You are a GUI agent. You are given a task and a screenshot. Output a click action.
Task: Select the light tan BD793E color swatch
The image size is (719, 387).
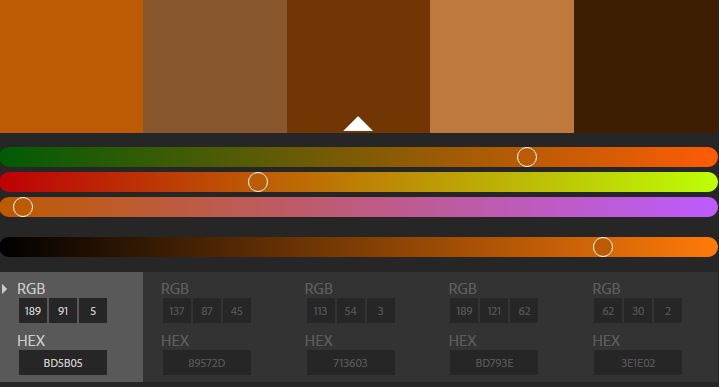click(502, 66)
